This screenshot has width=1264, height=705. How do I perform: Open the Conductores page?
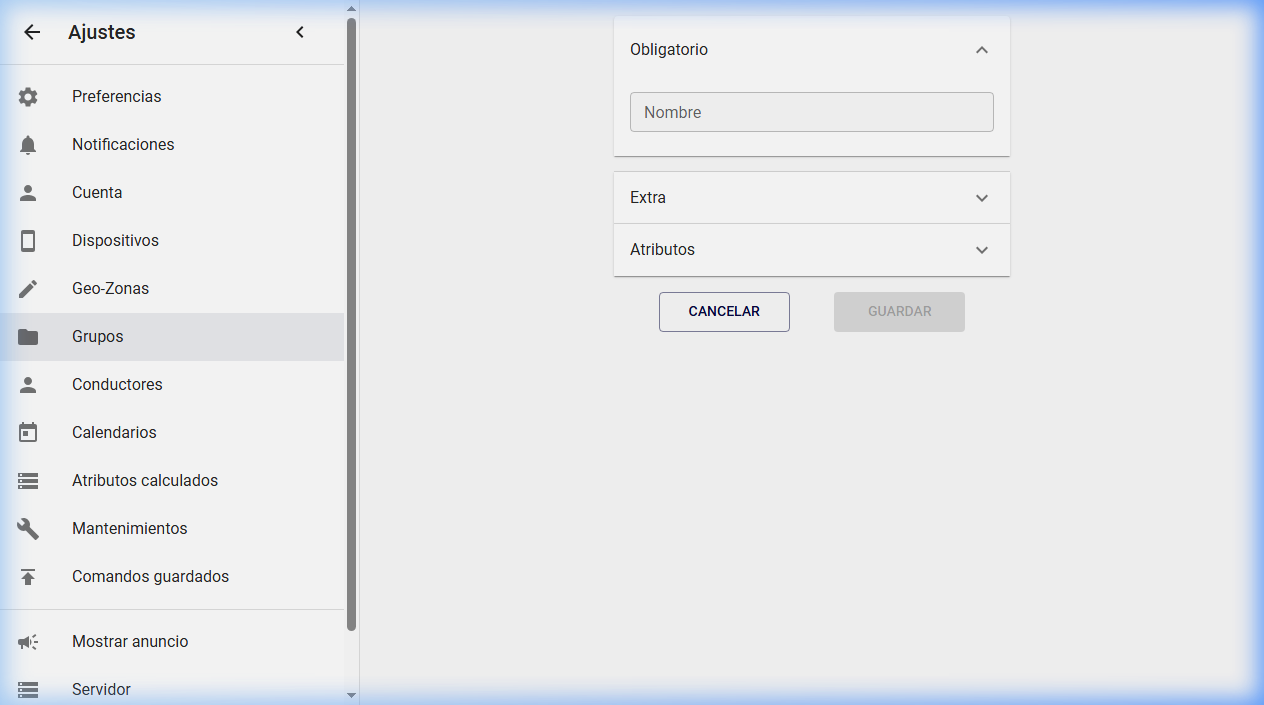(172, 385)
